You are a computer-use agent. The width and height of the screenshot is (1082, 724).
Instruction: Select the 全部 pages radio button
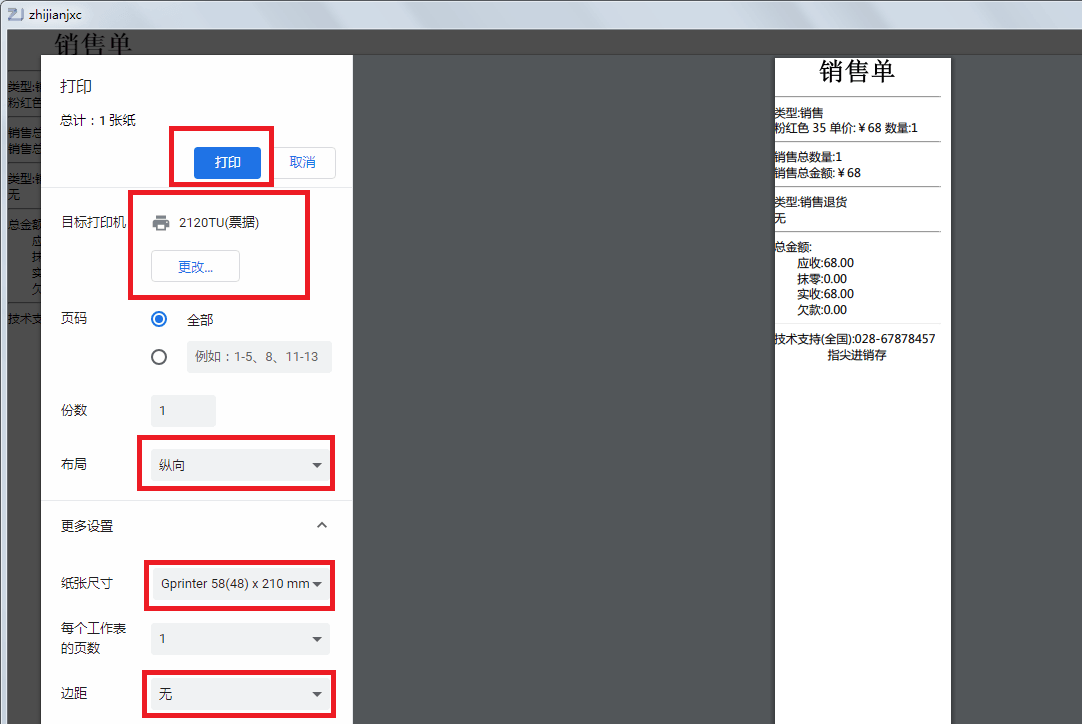click(159, 320)
